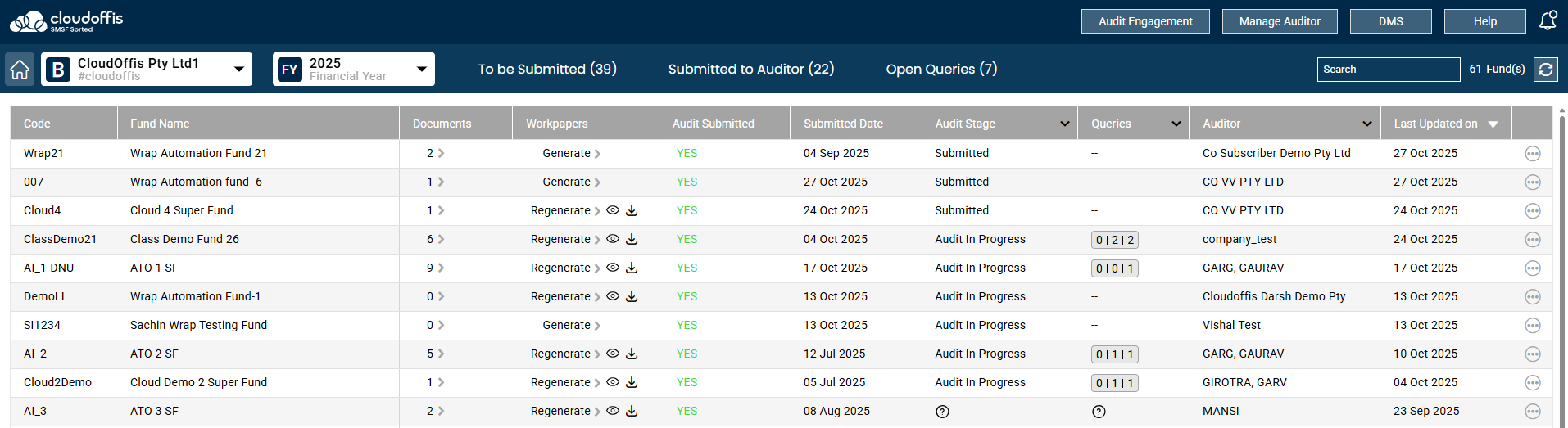Select the Open Queries tab
1568x428 pixels.
pyautogui.click(x=941, y=70)
